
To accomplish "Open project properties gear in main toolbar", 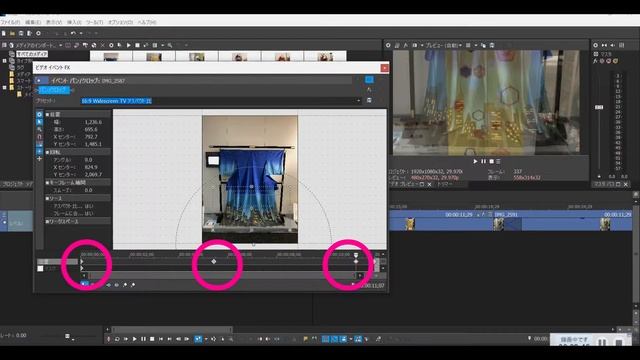I will pyautogui.click(x=38, y=33).
